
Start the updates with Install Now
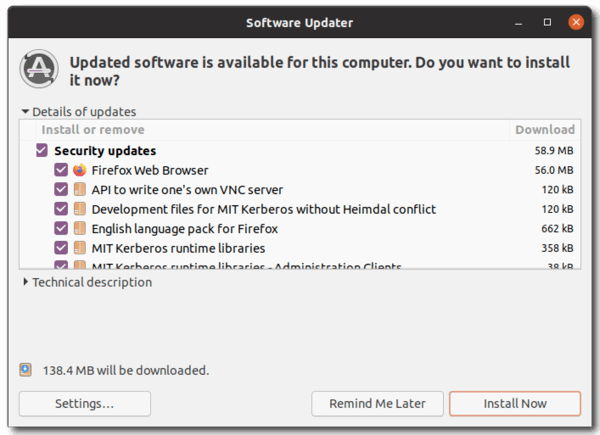click(514, 404)
